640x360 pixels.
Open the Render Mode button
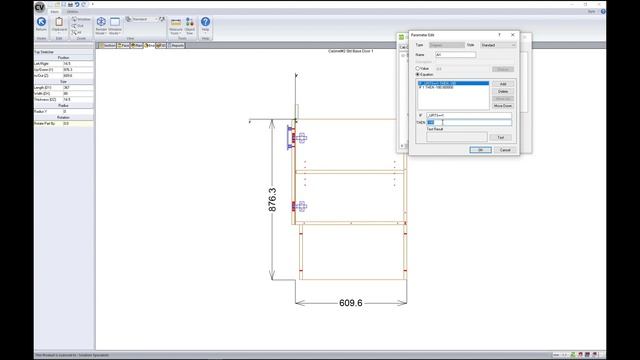click(x=101, y=25)
